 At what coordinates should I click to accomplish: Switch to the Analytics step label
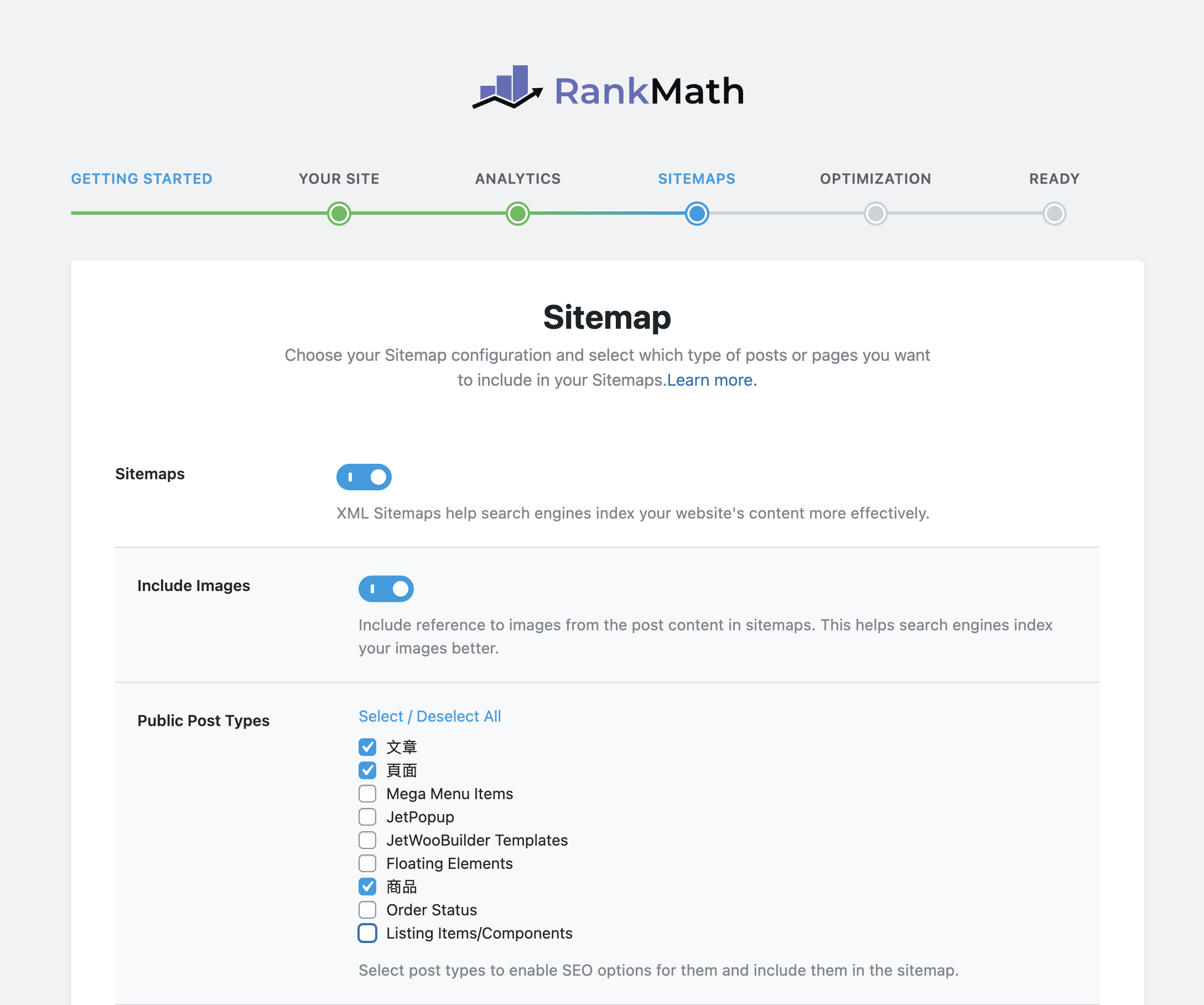[518, 179]
